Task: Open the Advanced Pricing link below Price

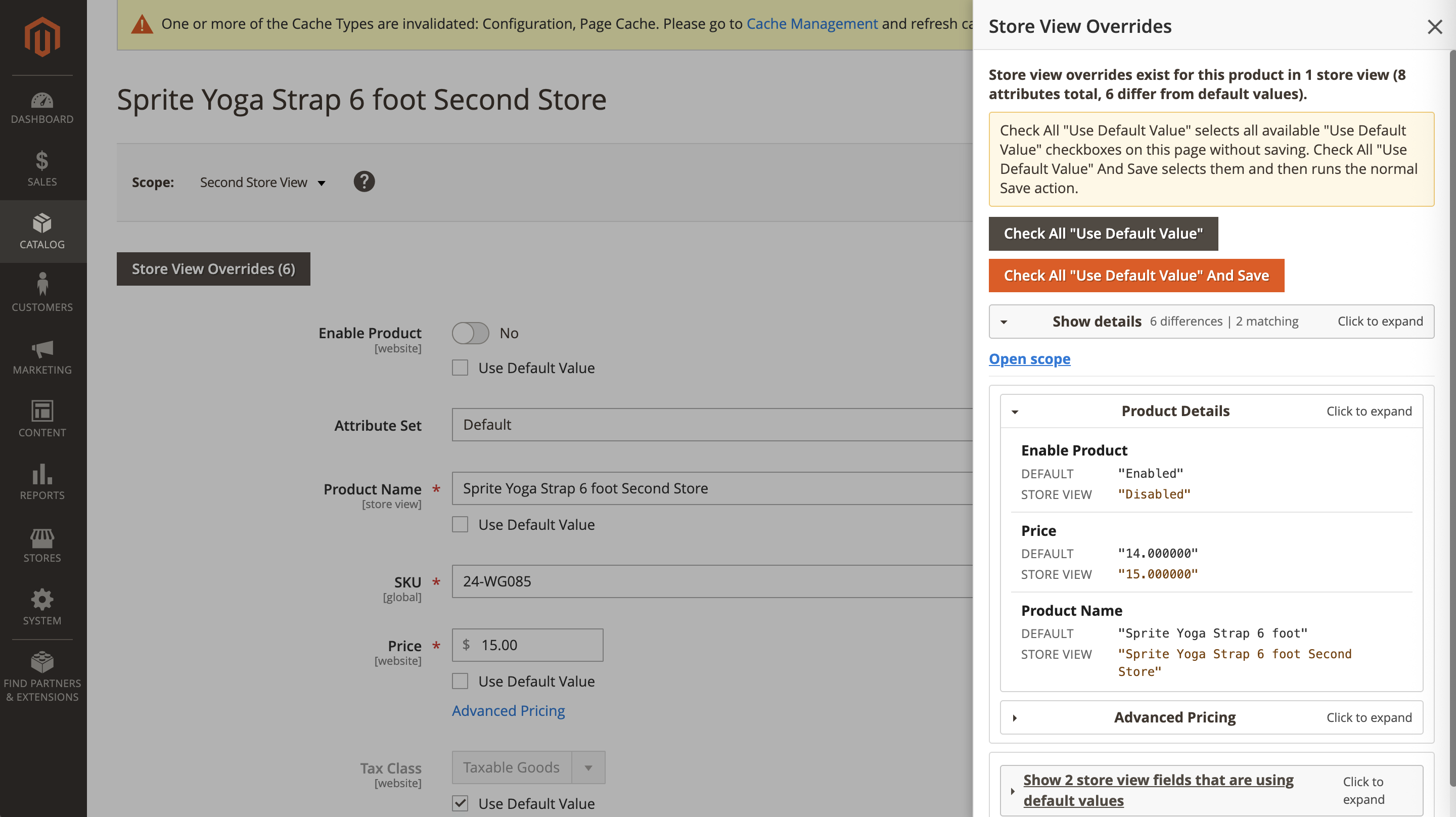Action: [x=508, y=710]
